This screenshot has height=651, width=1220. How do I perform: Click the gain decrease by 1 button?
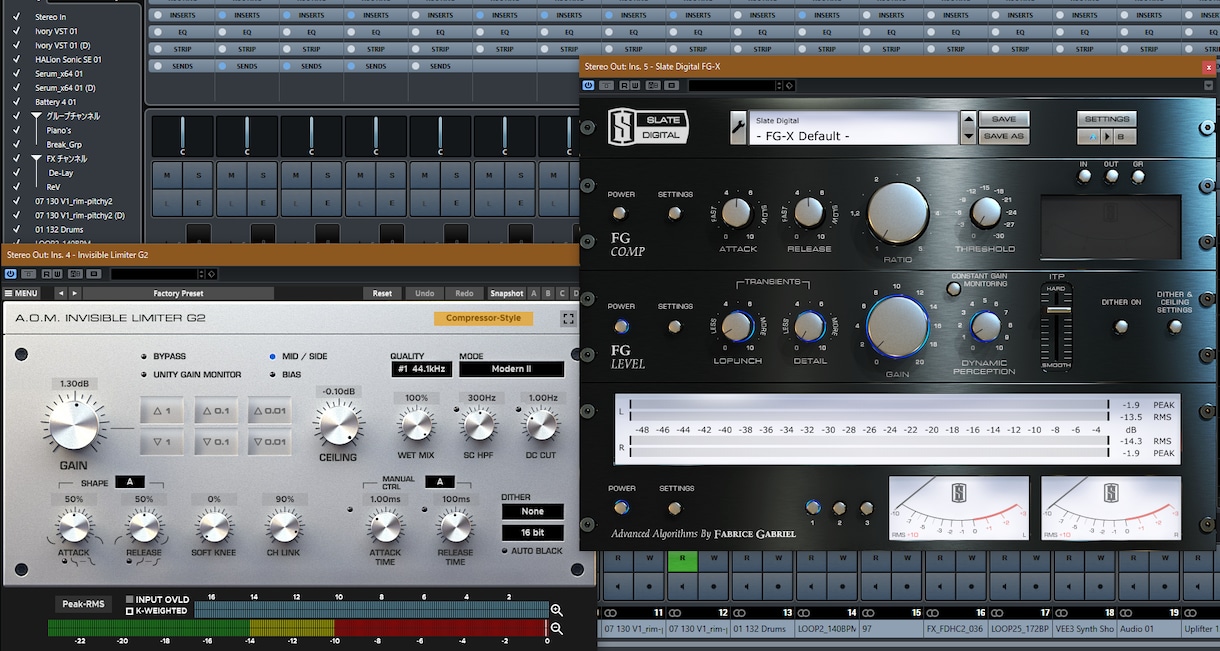(161, 442)
